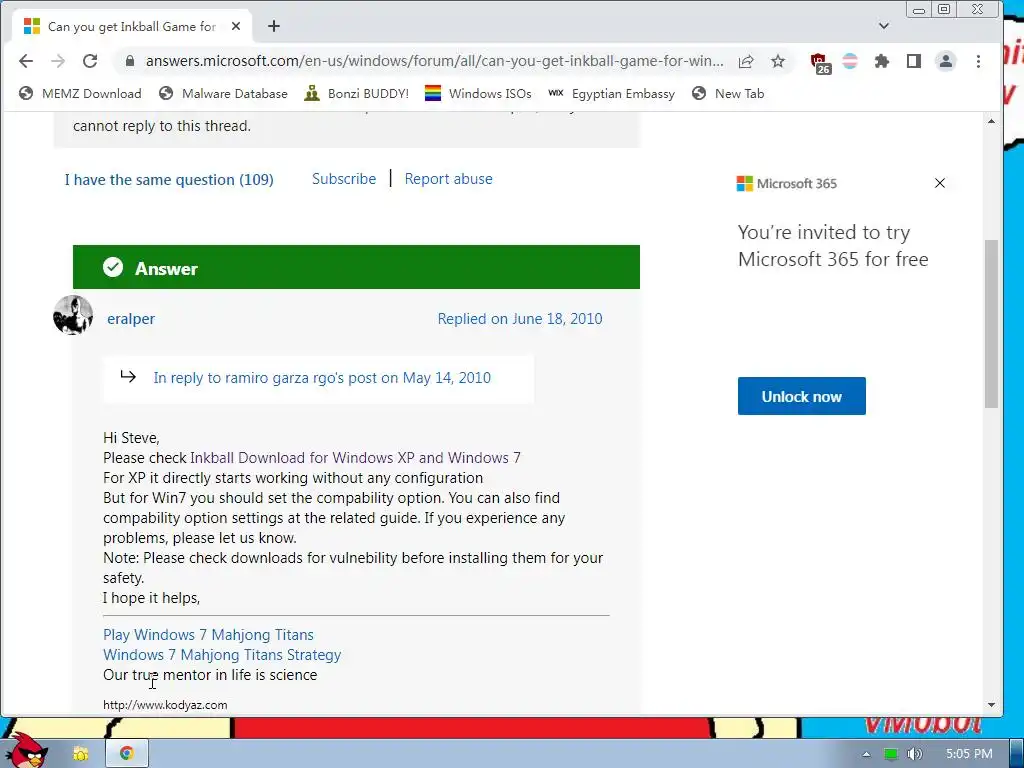This screenshot has height=768, width=1024.
Task: Open the uBlock extension icon showing 26
Action: (820, 63)
